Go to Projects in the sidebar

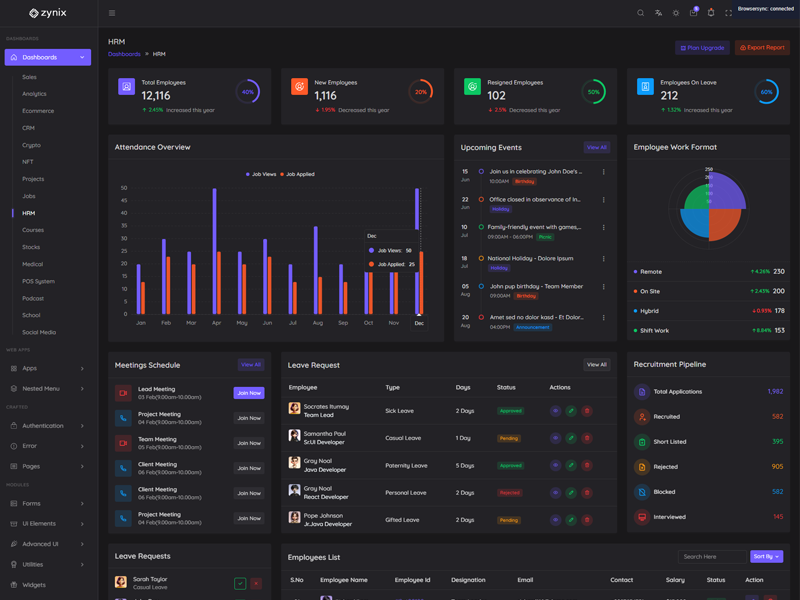pos(33,179)
